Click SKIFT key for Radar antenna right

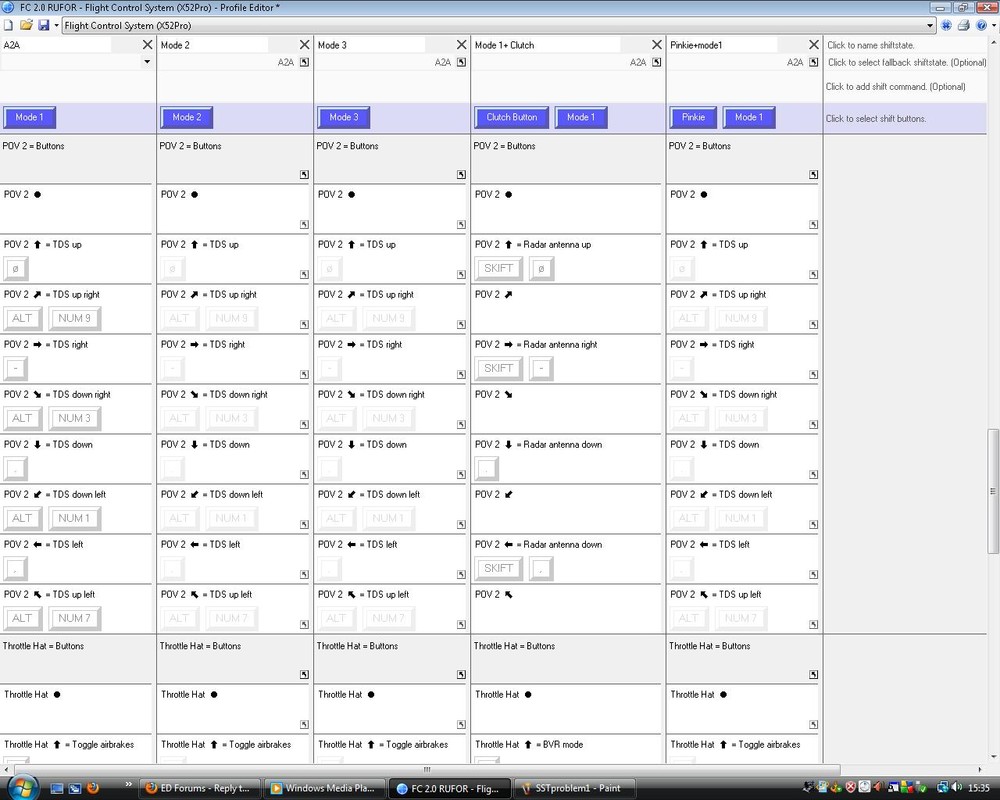pos(499,369)
